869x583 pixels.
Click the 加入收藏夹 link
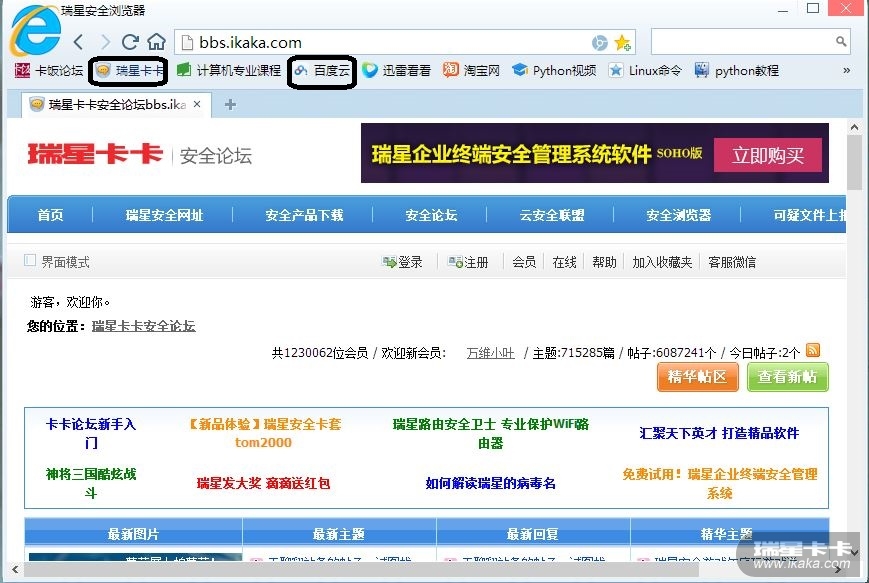click(662, 262)
